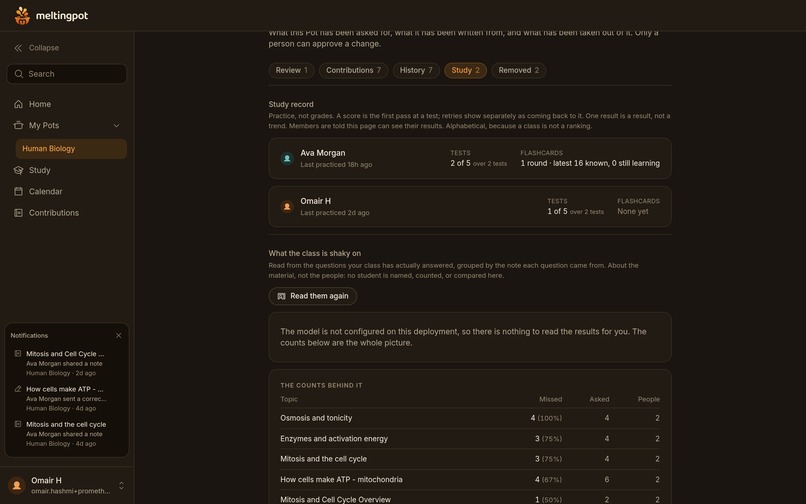Open the Mitosis and Cell Cycle ... notification

[x=67, y=363]
